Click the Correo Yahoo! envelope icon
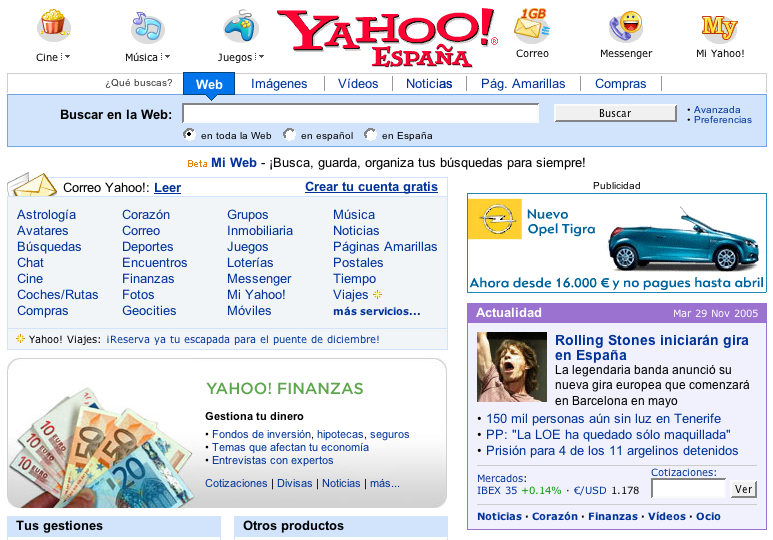Screen dimensions: 773x540 tap(34, 185)
